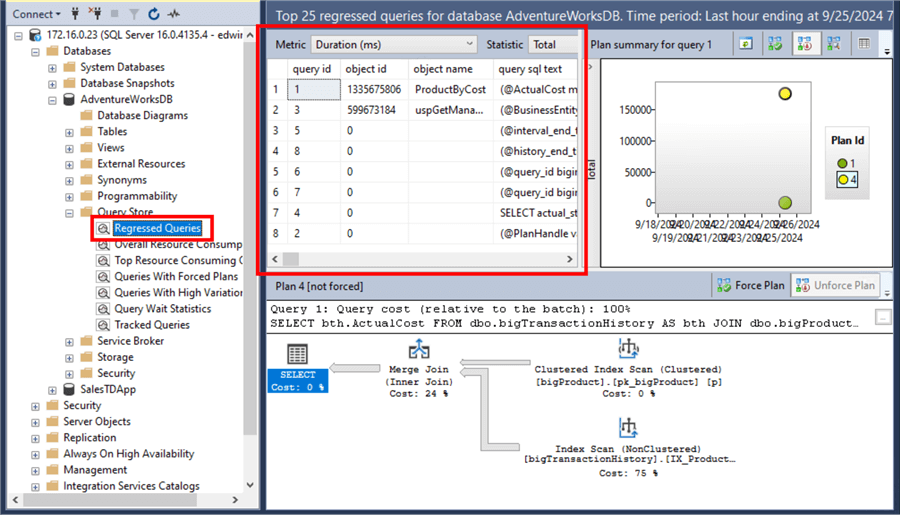Click the refresh icon in plan summary toolbar

(x=746, y=44)
